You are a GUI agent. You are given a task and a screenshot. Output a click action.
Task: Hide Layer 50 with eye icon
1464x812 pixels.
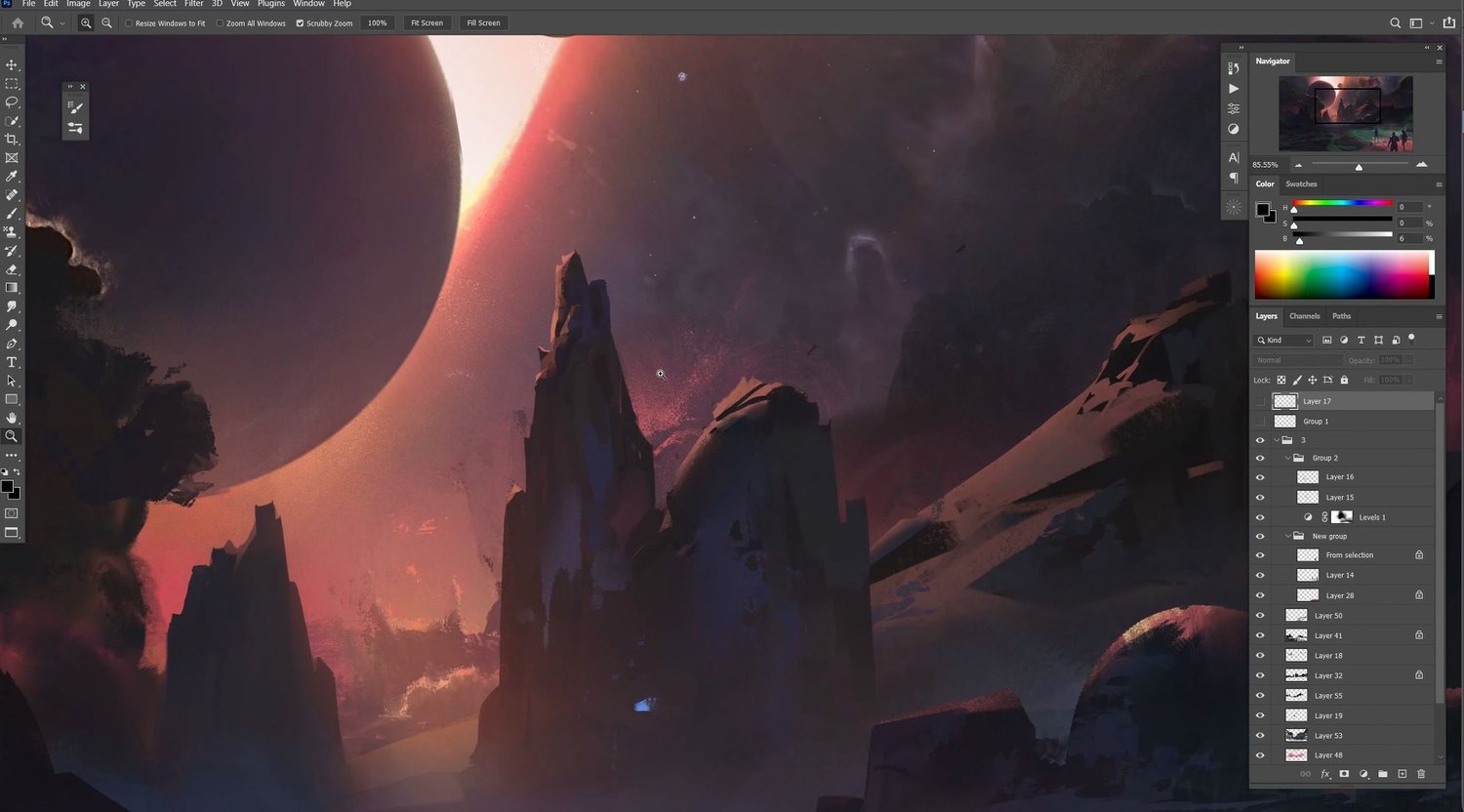(x=1260, y=616)
